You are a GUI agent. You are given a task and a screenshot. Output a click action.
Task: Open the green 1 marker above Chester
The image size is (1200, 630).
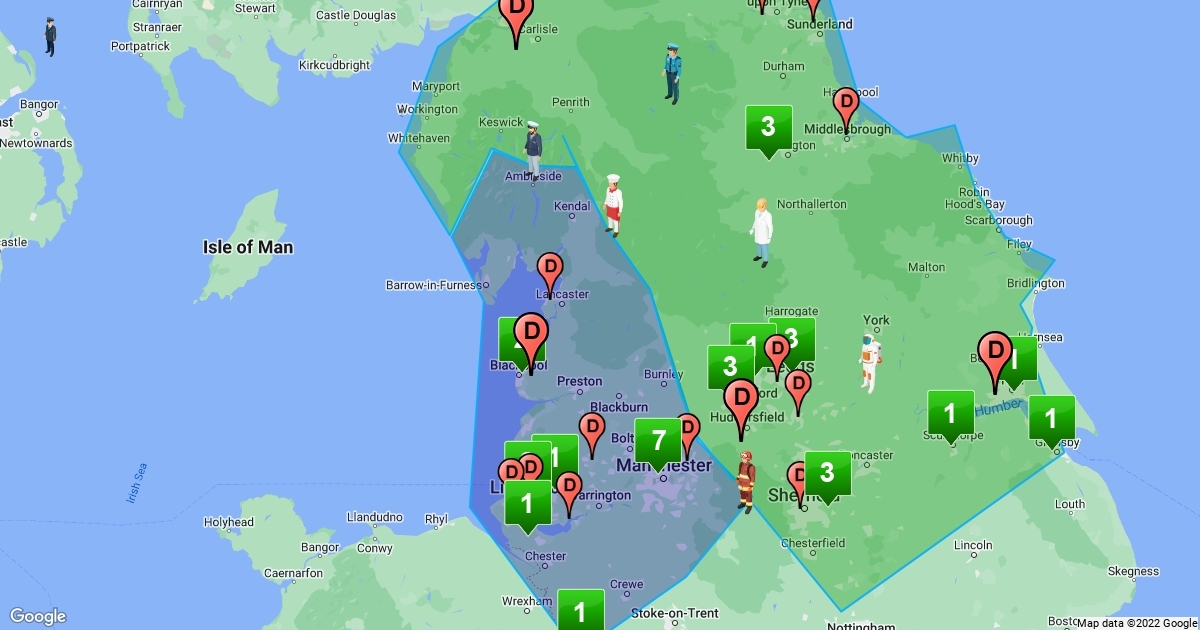528,504
